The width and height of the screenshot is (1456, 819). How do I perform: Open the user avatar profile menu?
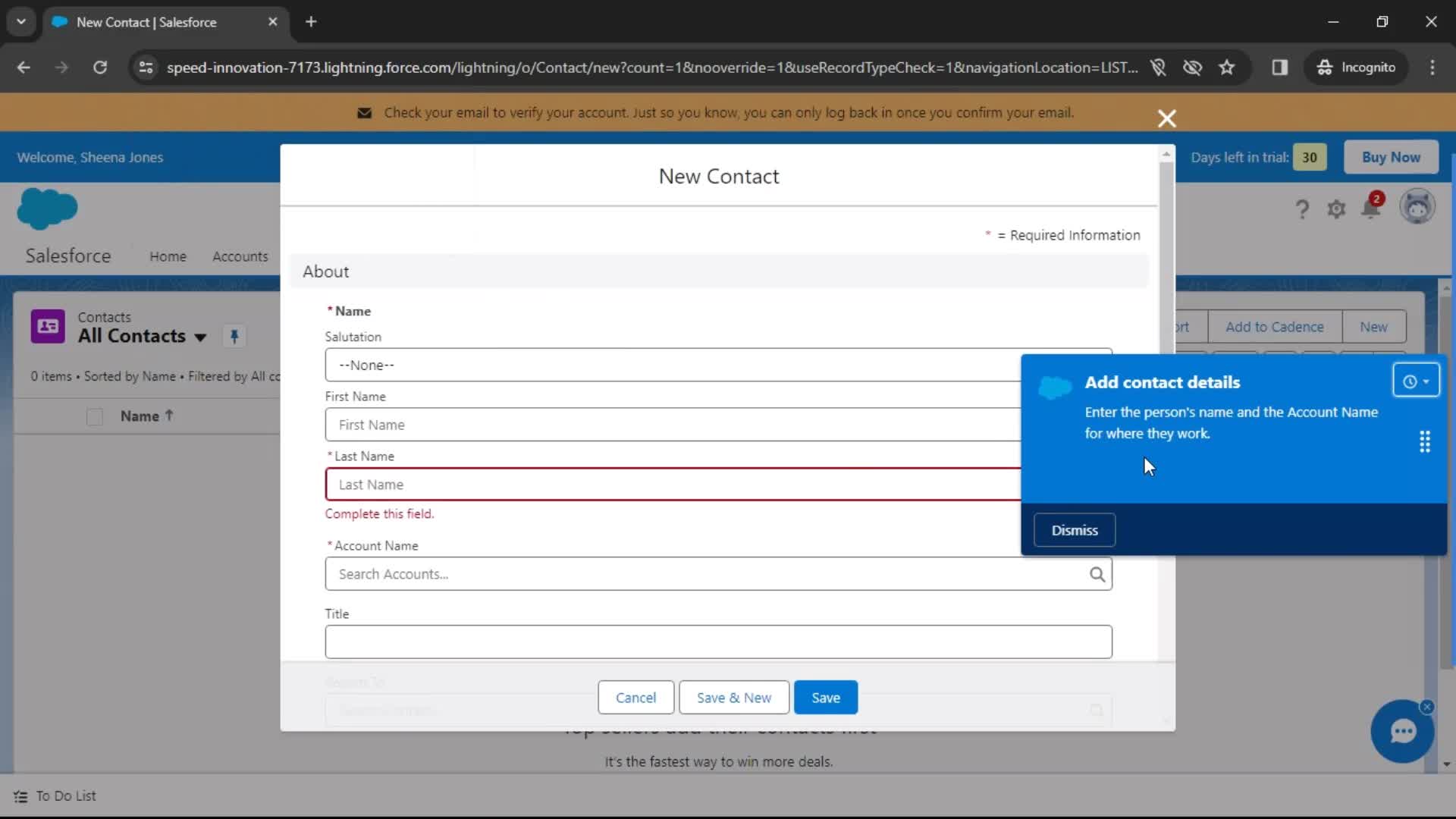click(x=1417, y=207)
